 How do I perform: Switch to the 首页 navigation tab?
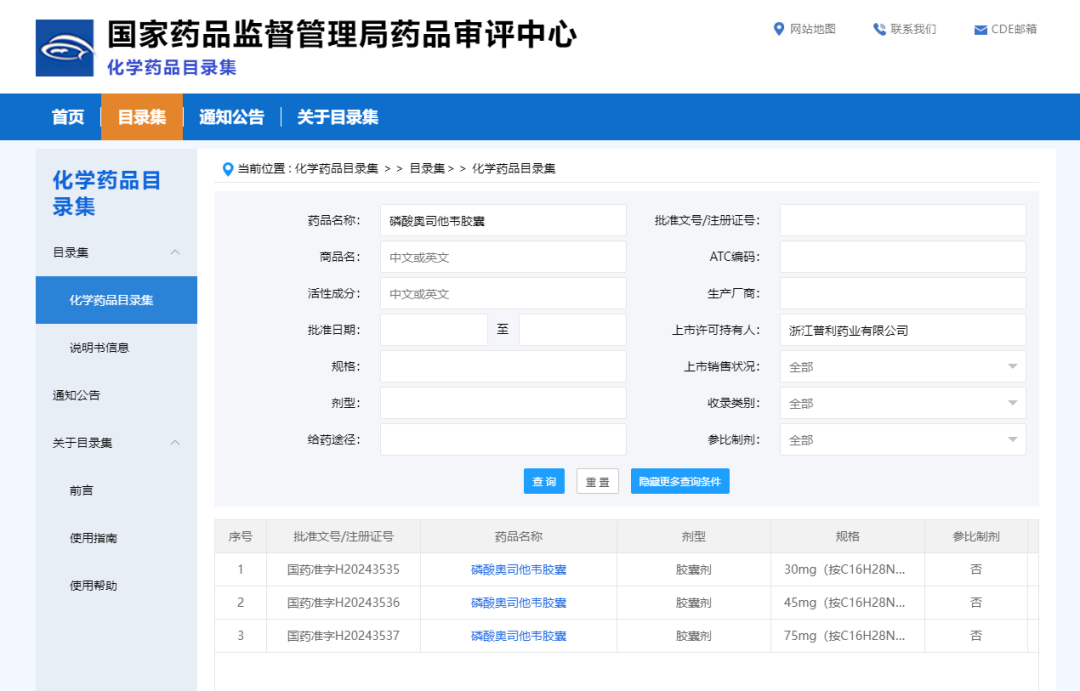[68, 117]
